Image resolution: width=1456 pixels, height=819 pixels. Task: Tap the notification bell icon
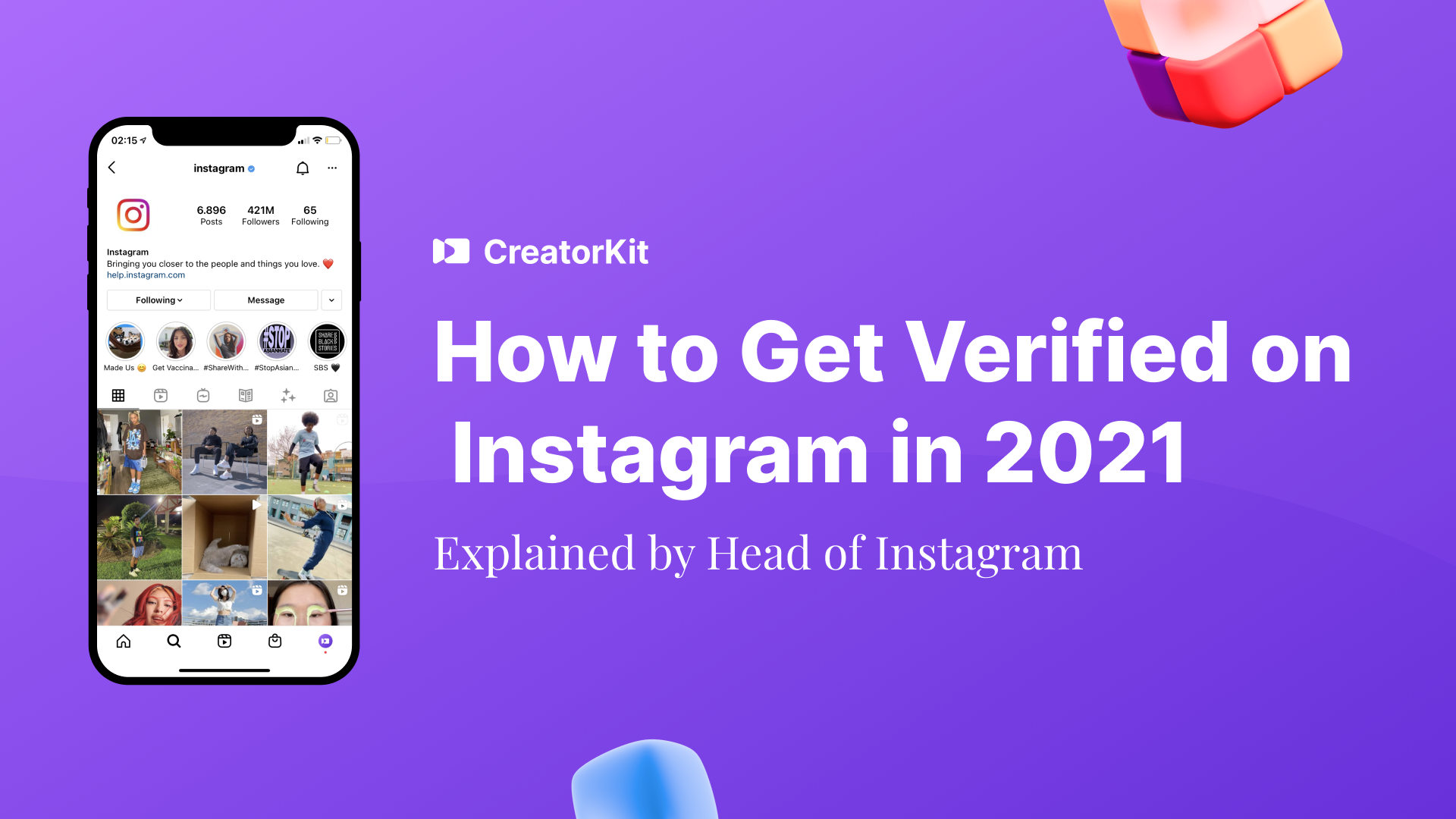click(302, 167)
